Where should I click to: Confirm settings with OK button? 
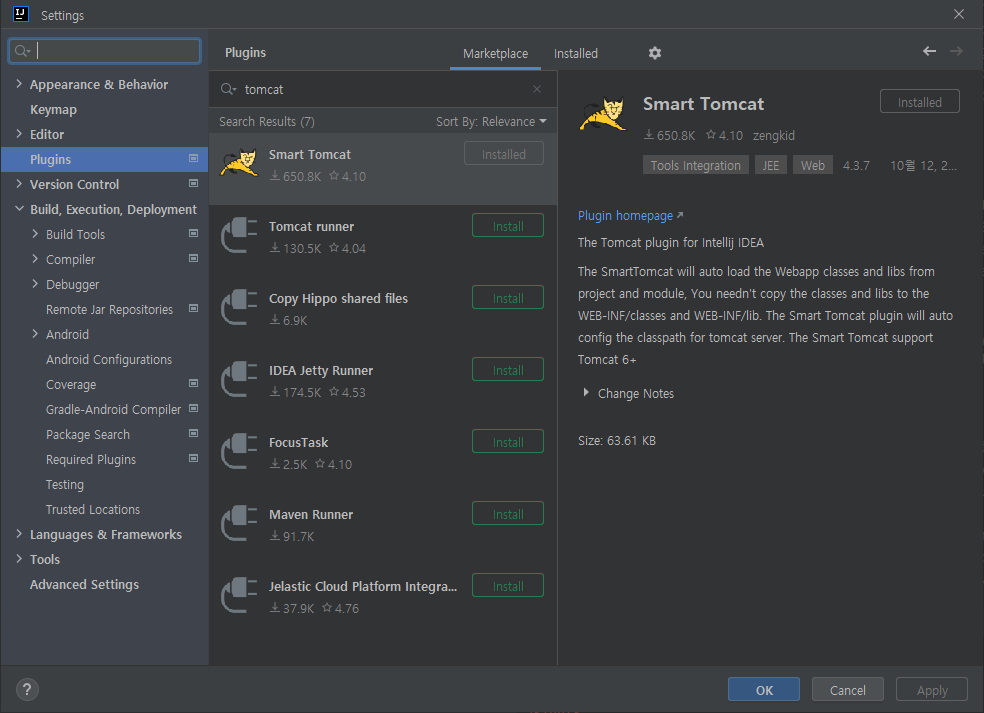(x=764, y=690)
